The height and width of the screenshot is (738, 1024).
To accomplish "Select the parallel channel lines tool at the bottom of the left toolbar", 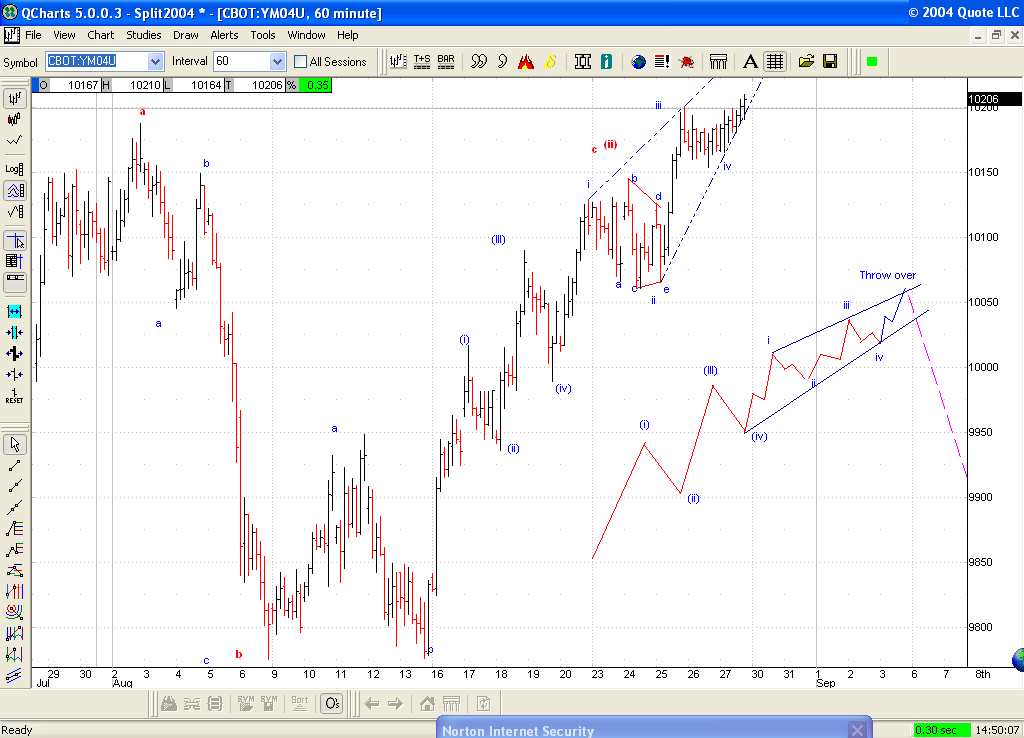I will (14, 675).
